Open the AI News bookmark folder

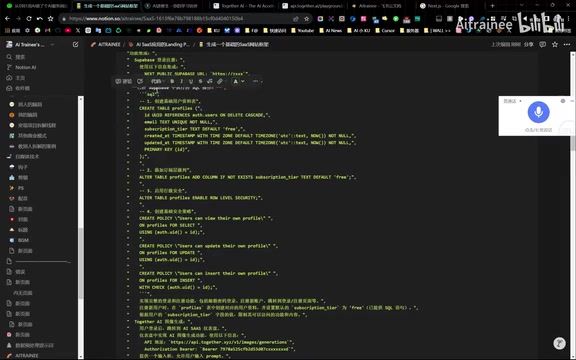(331, 30)
